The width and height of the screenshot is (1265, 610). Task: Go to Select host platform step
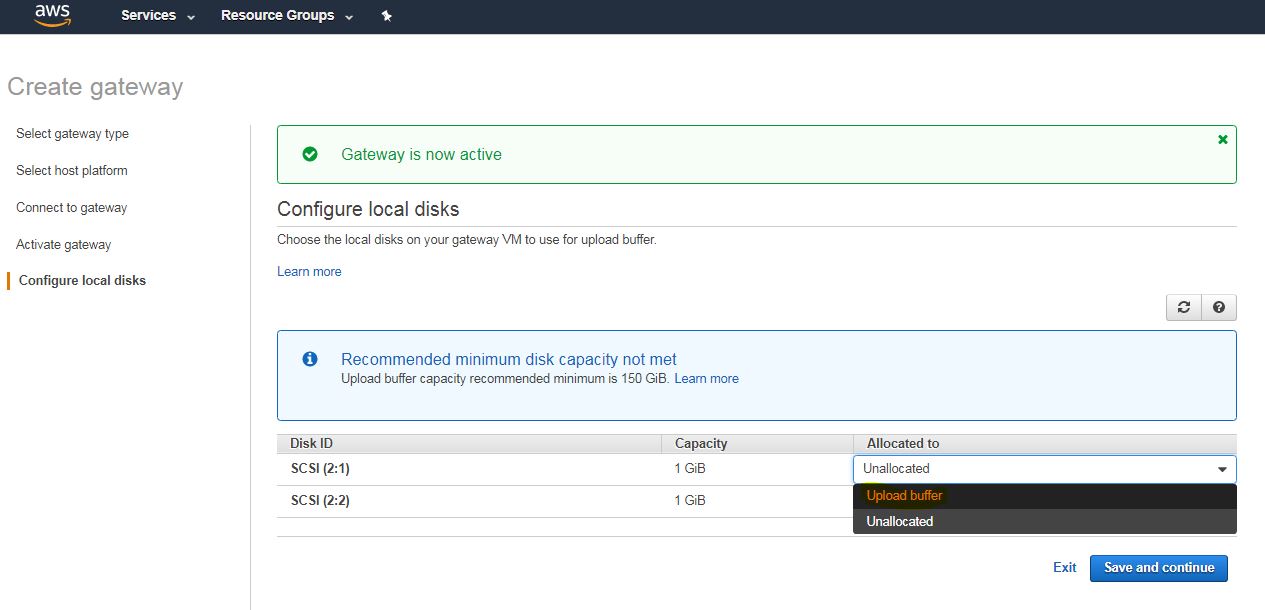[72, 171]
